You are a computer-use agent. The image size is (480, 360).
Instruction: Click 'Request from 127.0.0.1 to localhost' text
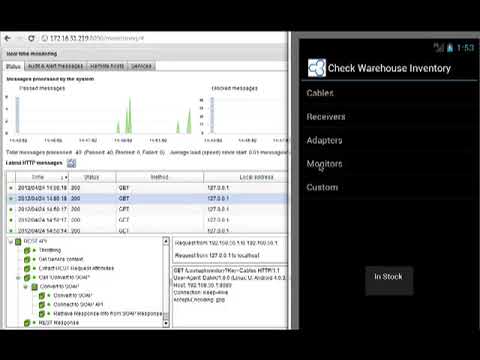(x=217, y=256)
